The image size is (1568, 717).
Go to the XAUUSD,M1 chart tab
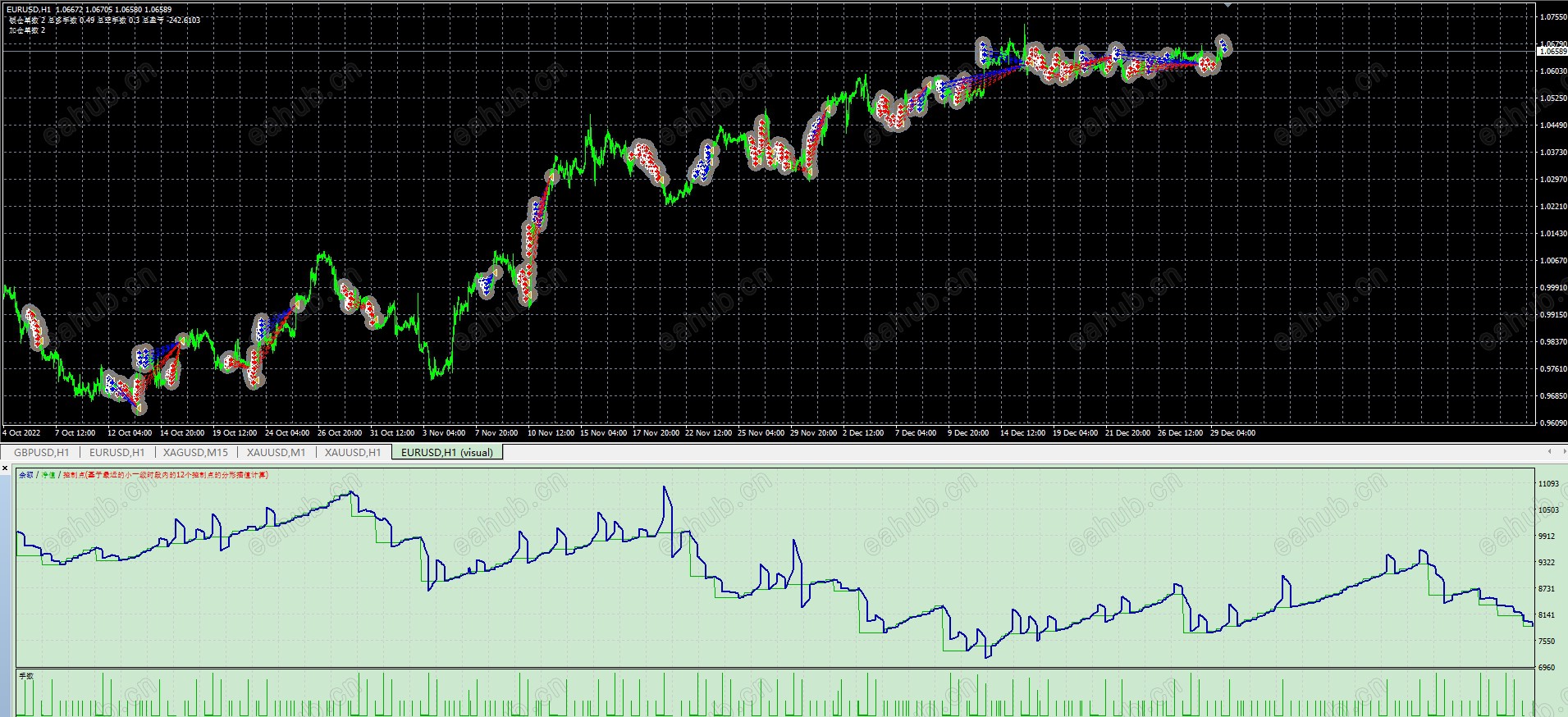point(276,452)
